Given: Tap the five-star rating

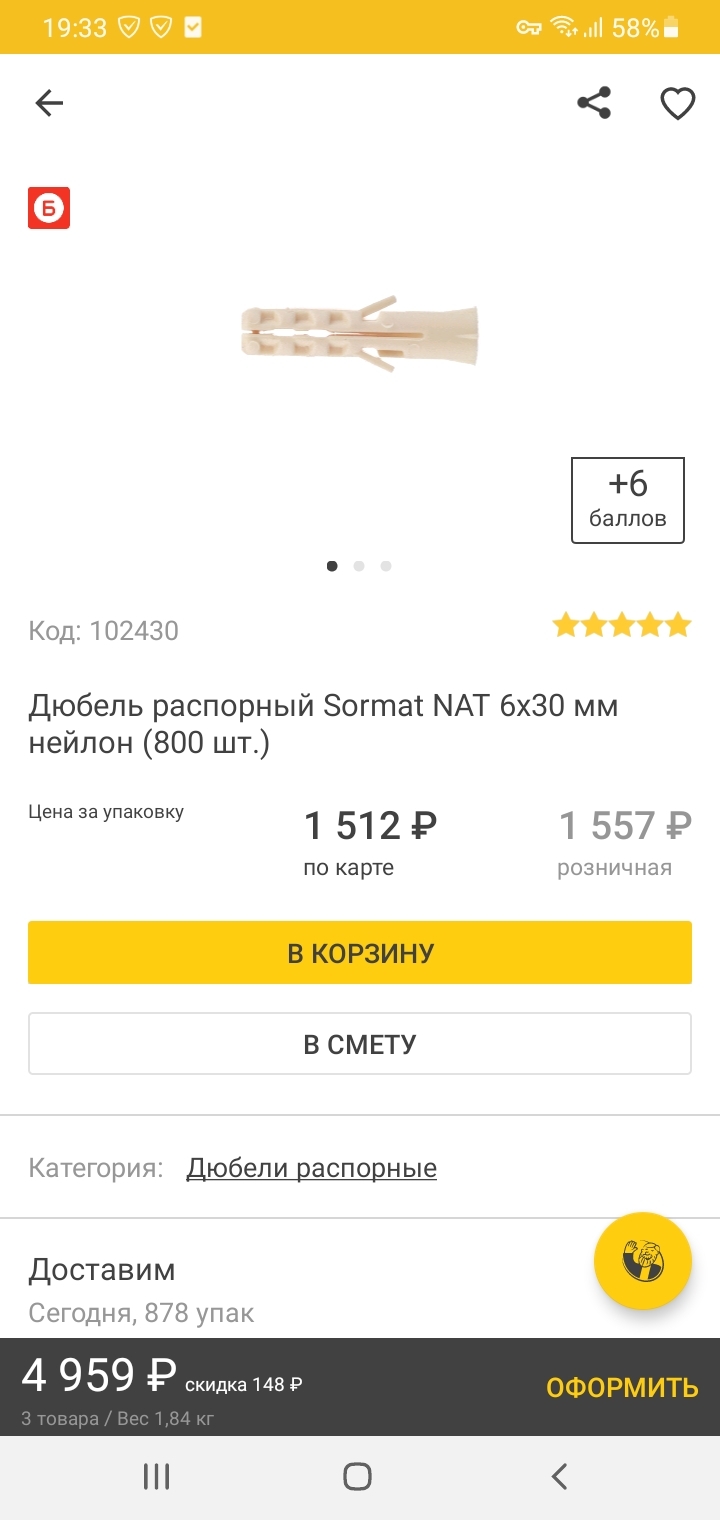Looking at the screenshot, I should [x=621, y=626].
